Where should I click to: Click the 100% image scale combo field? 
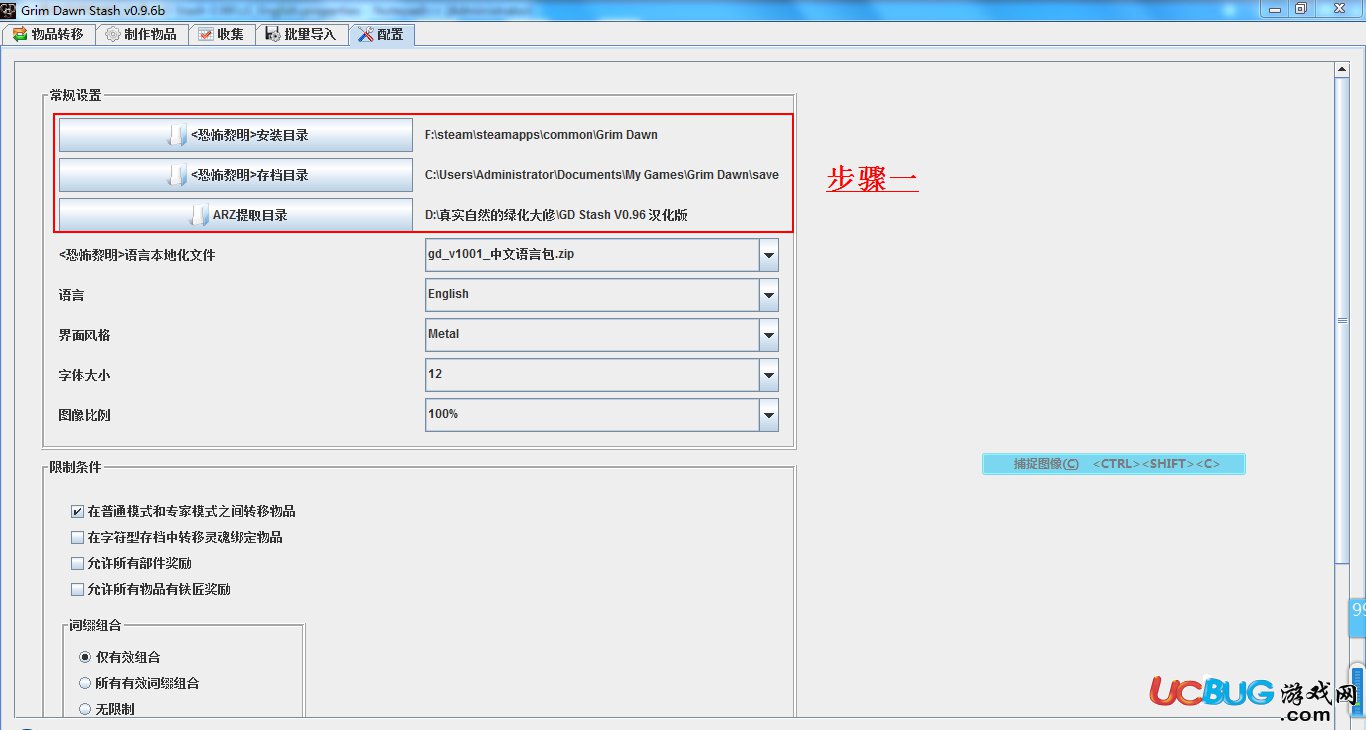tap(602, 415)
